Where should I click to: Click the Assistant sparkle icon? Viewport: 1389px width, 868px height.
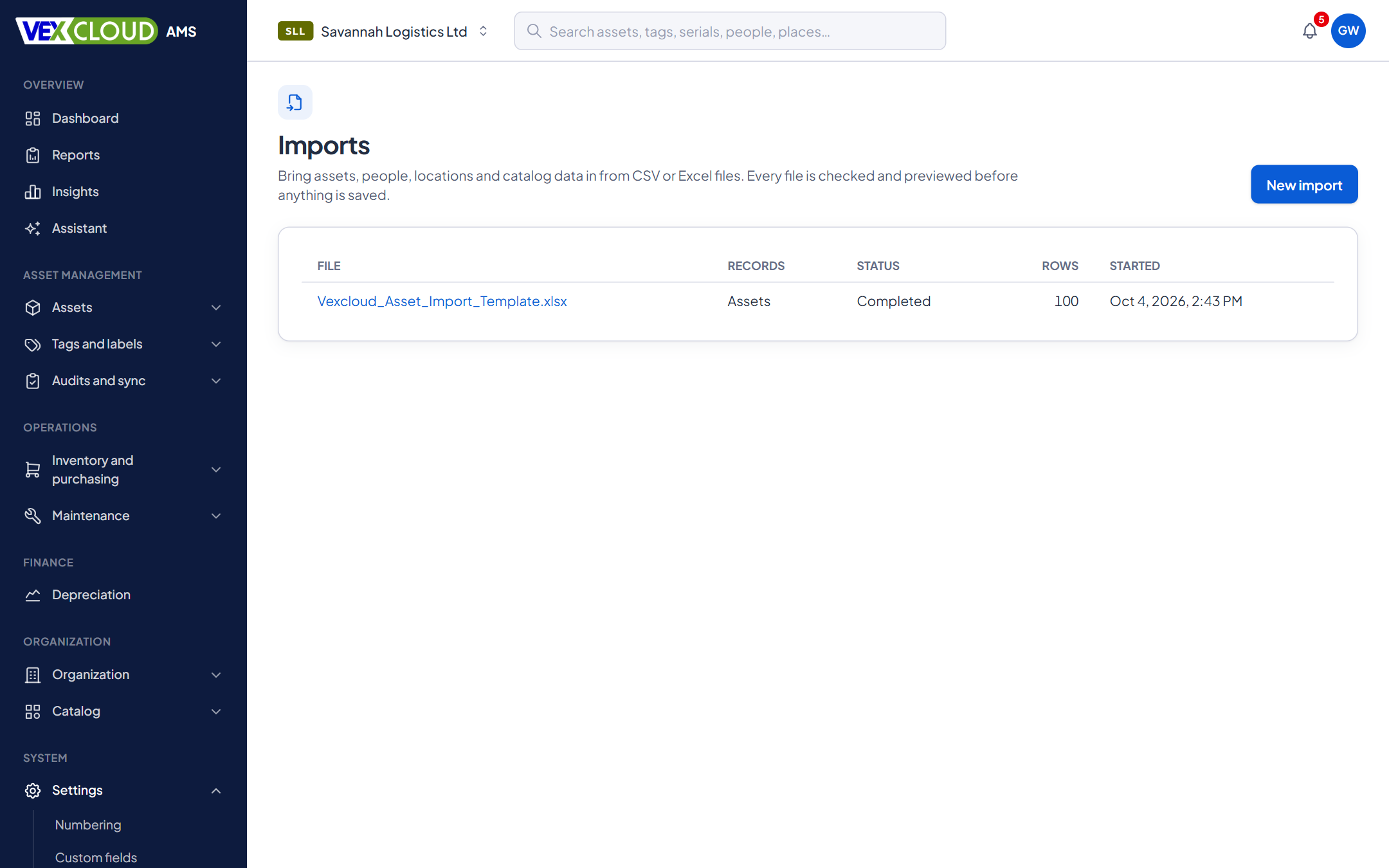pyautogui.click(x=33, y=228)
